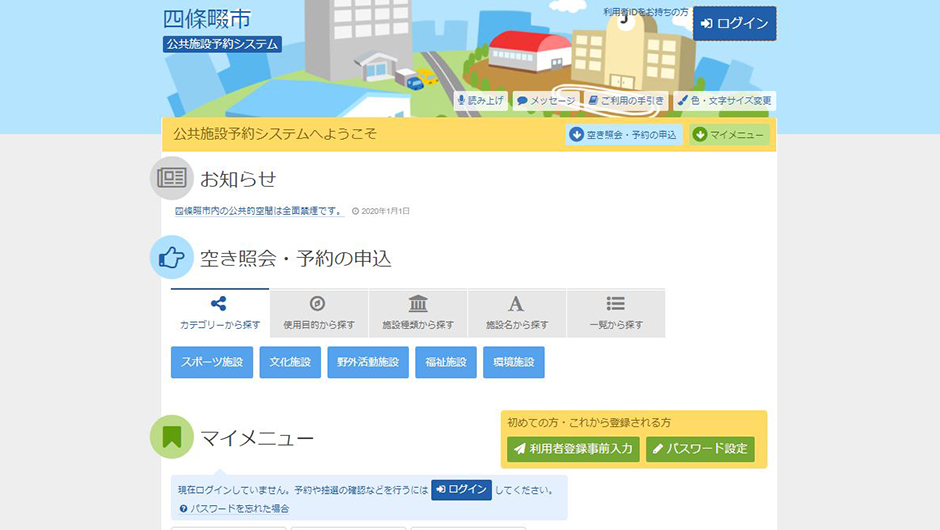
Task: Open 色・文字サイズ変更 settings
Action: tap(724, 101)
